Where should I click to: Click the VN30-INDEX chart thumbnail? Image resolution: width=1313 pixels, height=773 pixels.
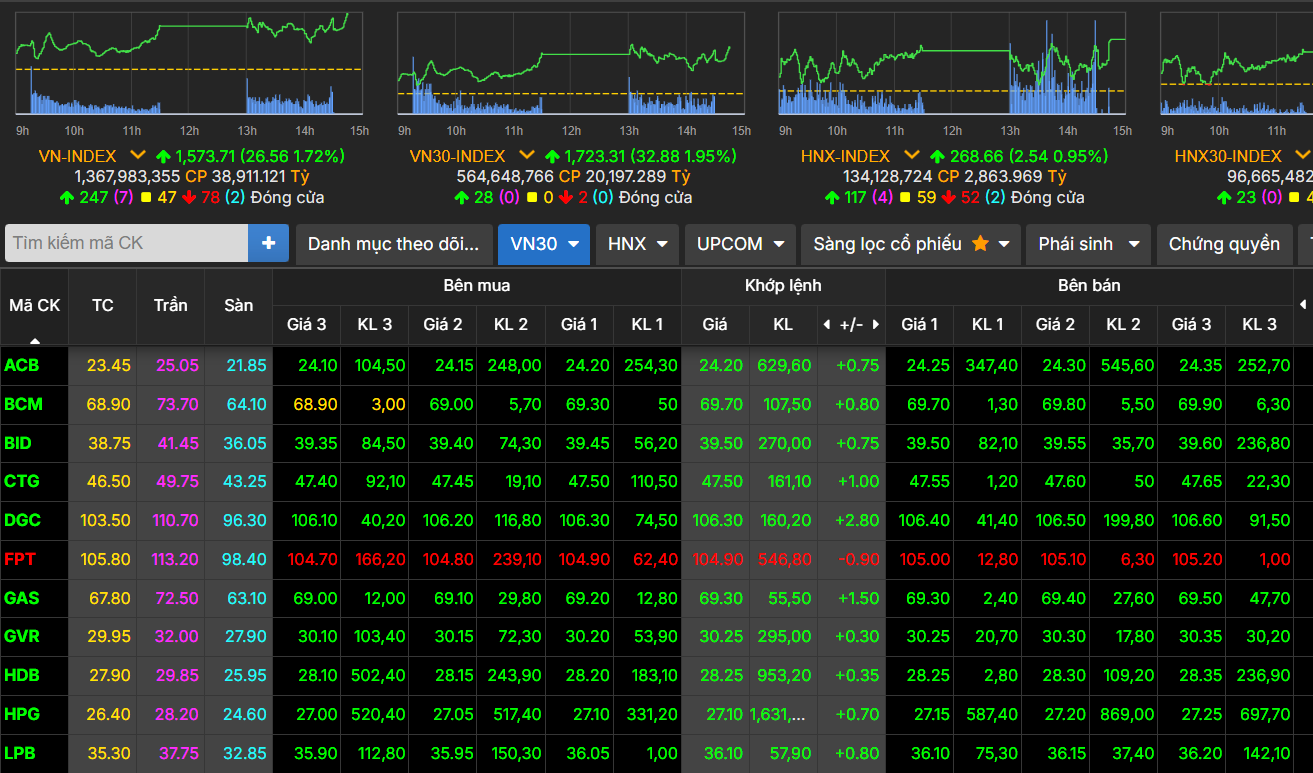(x=570, y=65)
